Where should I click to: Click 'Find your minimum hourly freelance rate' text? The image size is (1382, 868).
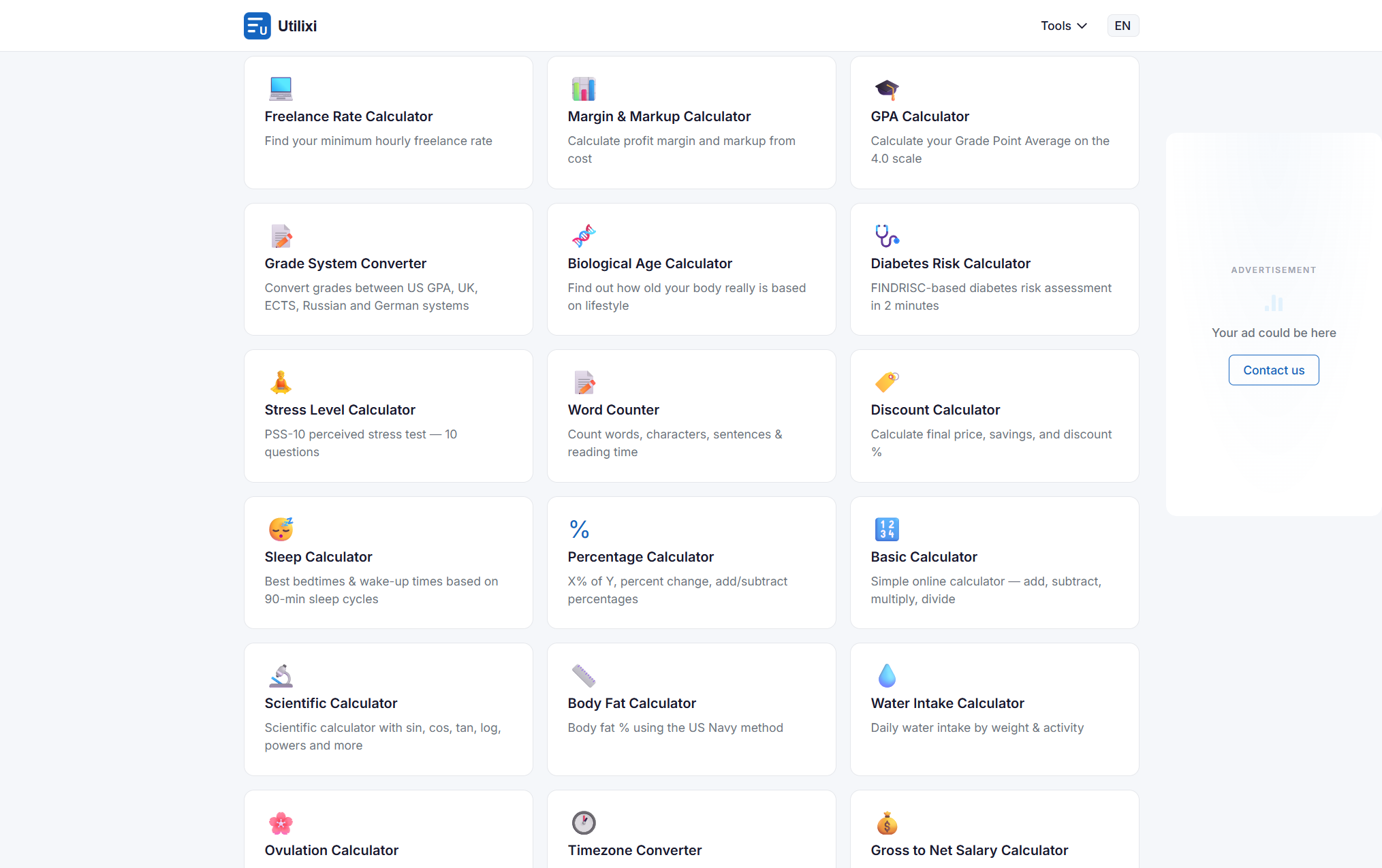pyautogui.click(x=378, y=141)
